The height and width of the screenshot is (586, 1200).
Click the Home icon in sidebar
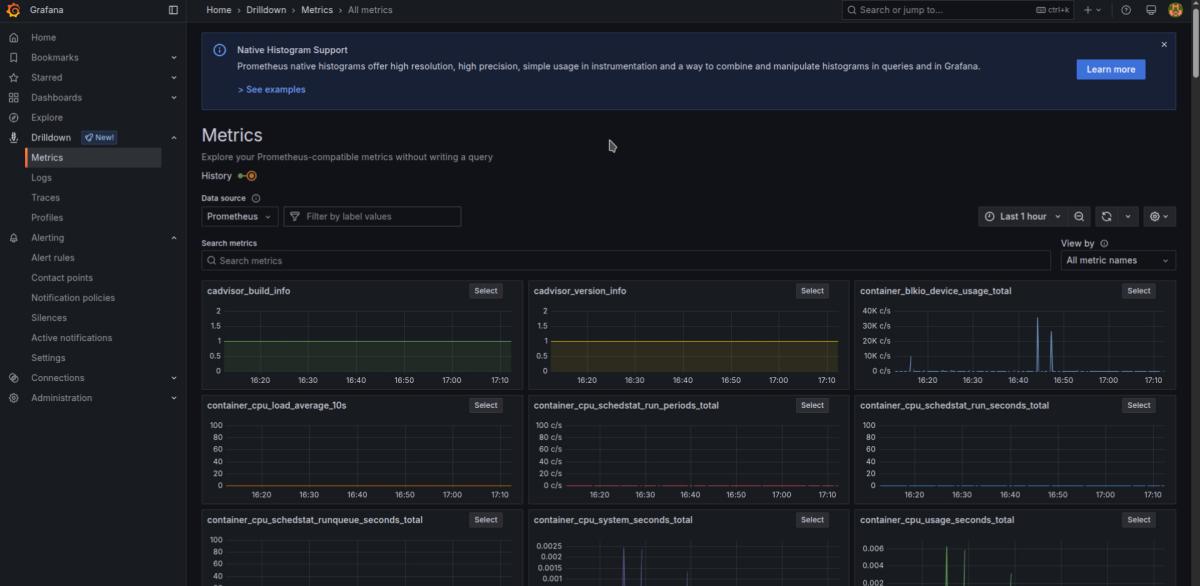coord(13,37)
